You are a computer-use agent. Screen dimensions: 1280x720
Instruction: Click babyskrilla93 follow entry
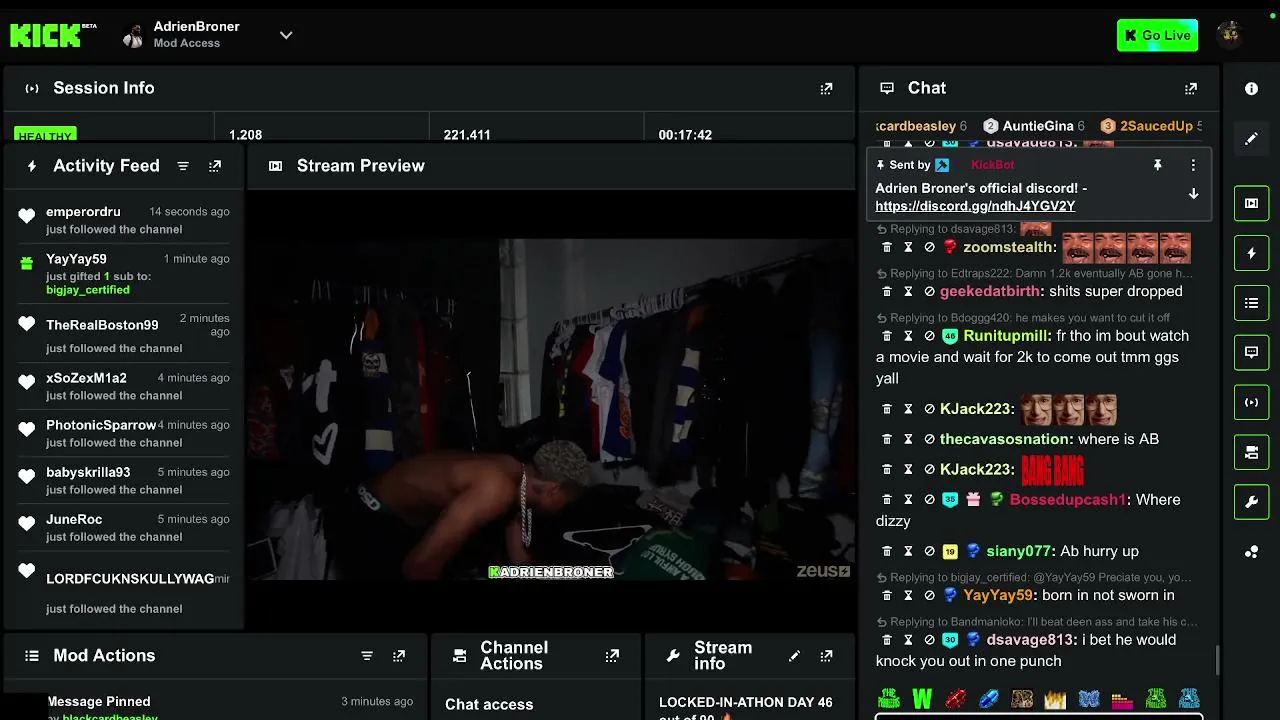[x=124, y=480]
